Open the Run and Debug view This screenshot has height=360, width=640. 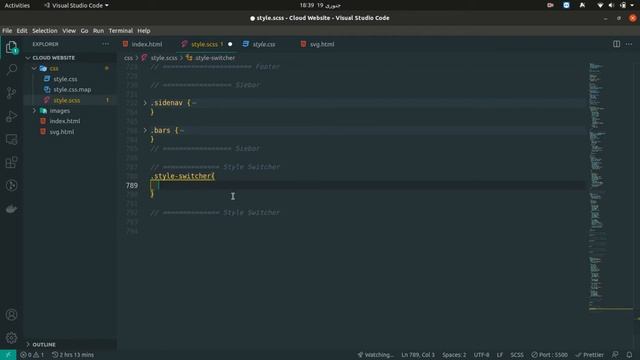(11, 116)
